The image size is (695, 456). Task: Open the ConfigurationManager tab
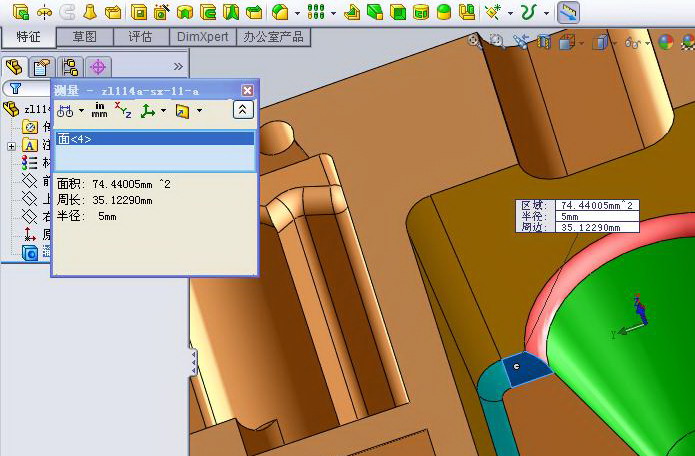click(x=70, y=67)
